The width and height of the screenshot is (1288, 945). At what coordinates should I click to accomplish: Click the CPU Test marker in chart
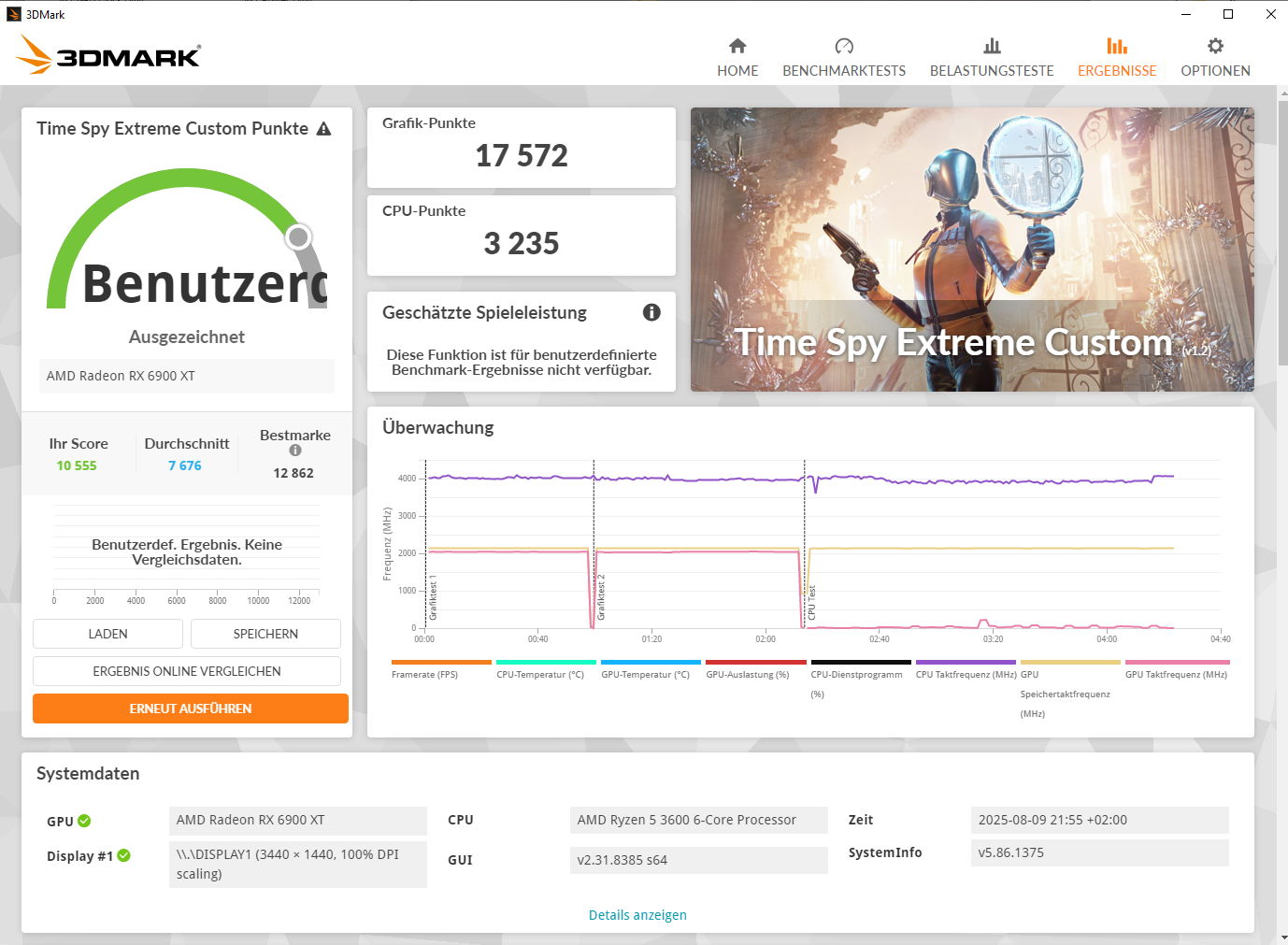811,603
